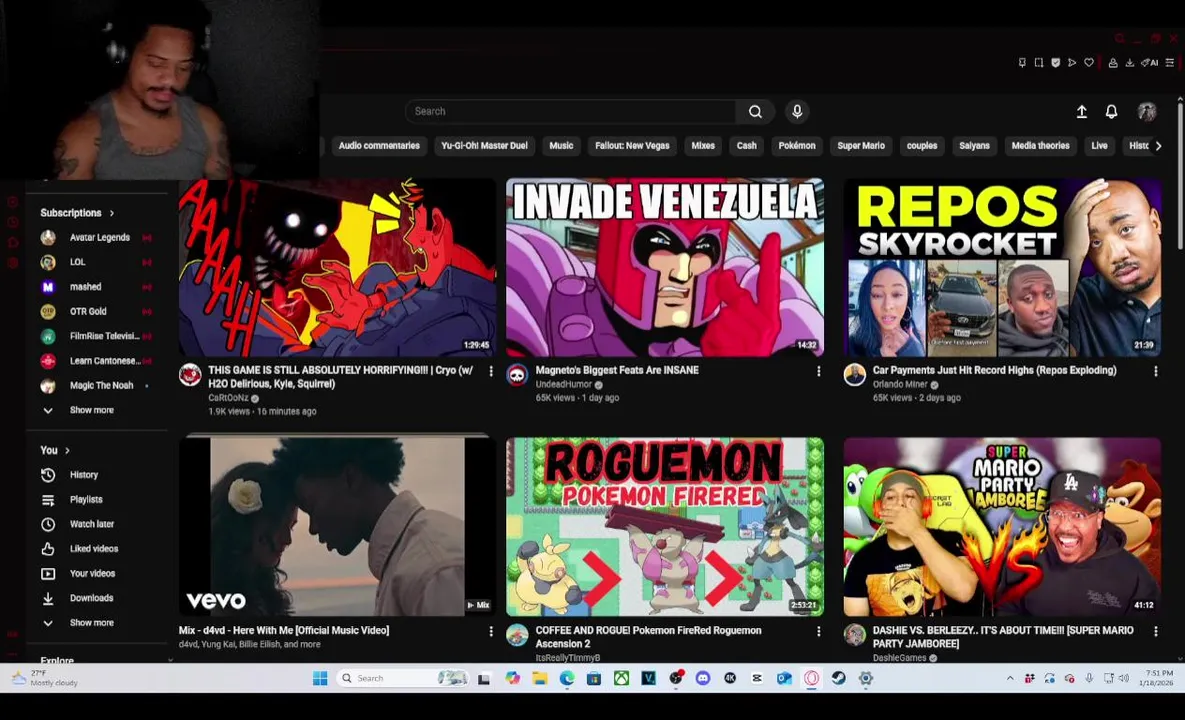
Task: Open the Subscriptions section chevron
Action: tap(112, 214)
